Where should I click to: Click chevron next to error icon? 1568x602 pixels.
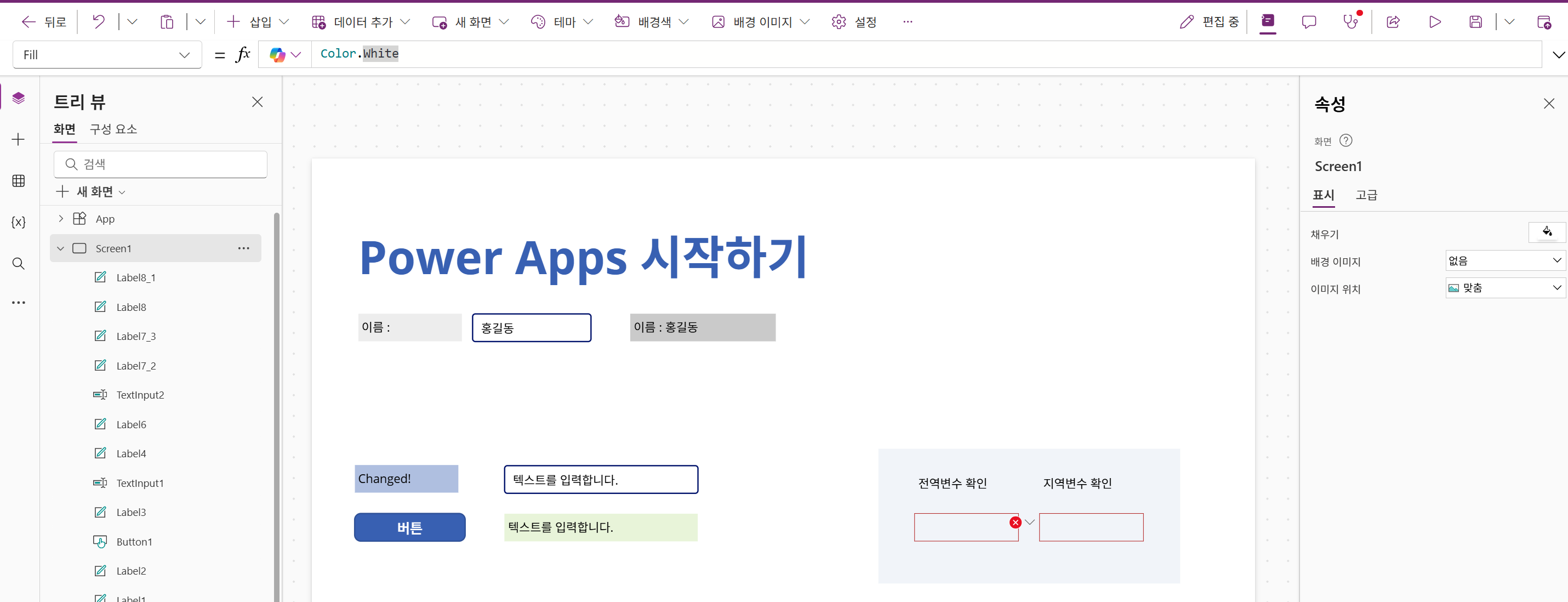point(1029,521)
